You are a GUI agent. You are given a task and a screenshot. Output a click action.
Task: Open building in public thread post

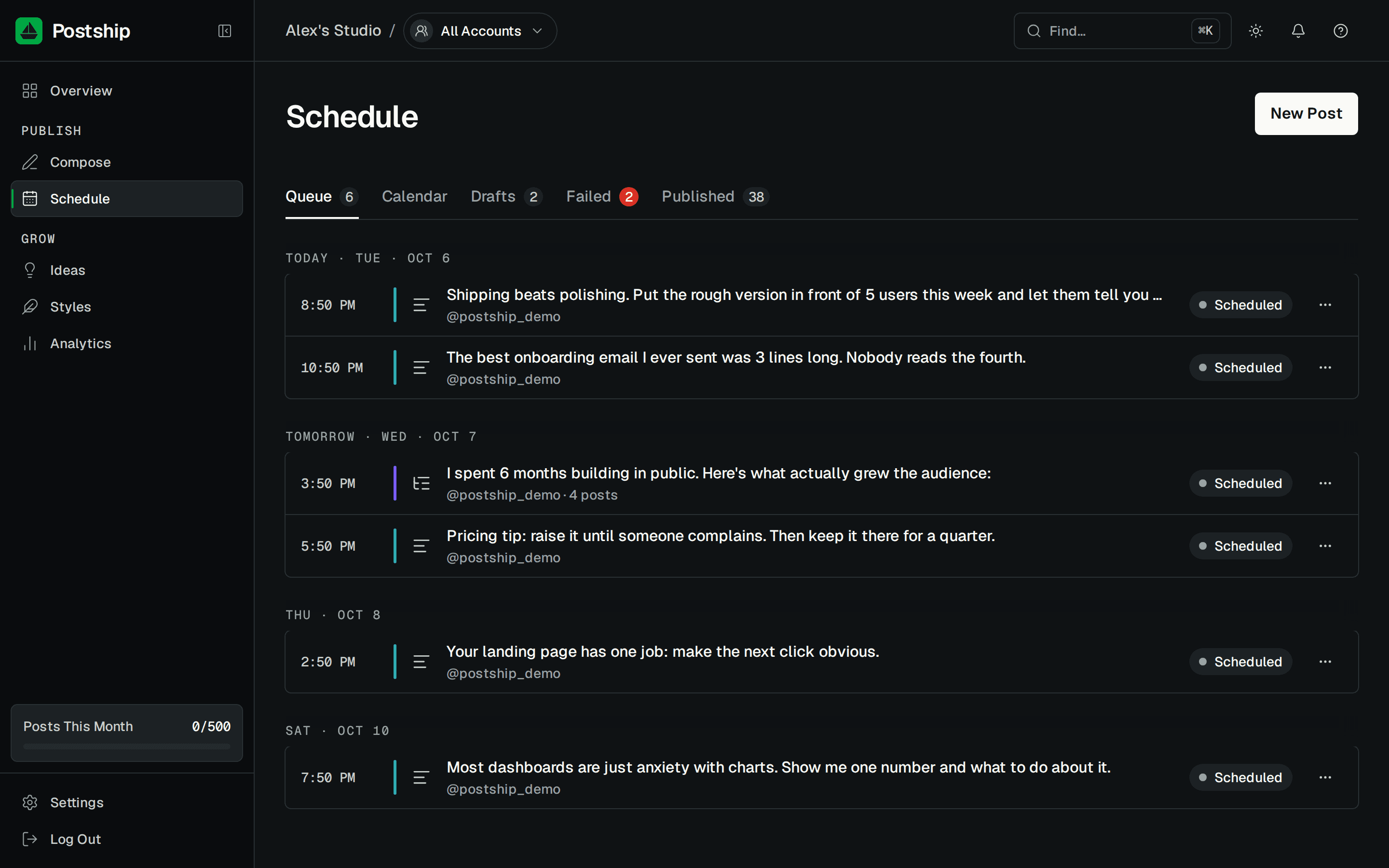coord(821,483)
